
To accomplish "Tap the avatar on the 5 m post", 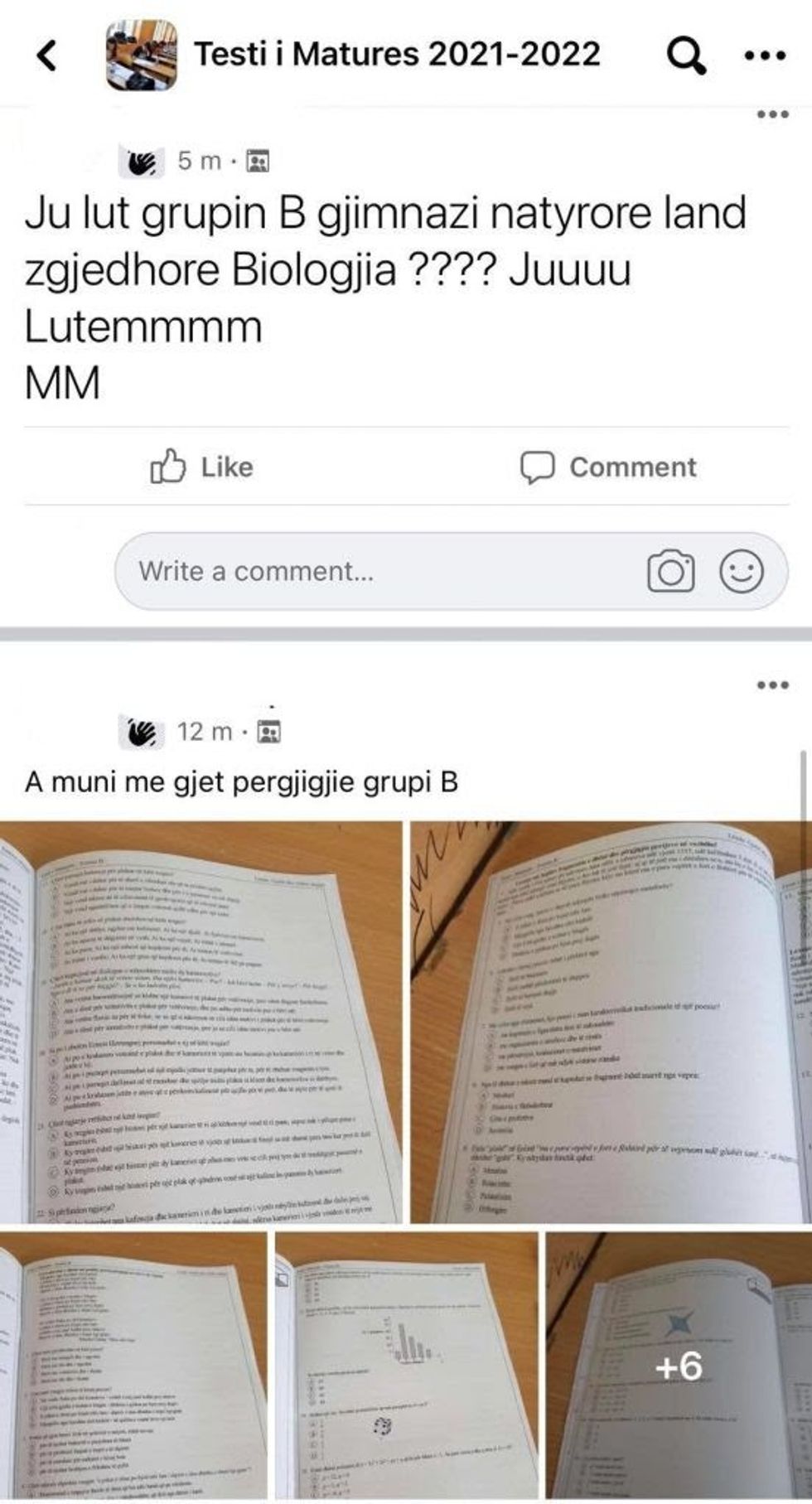I will click(x=139, y=161).
